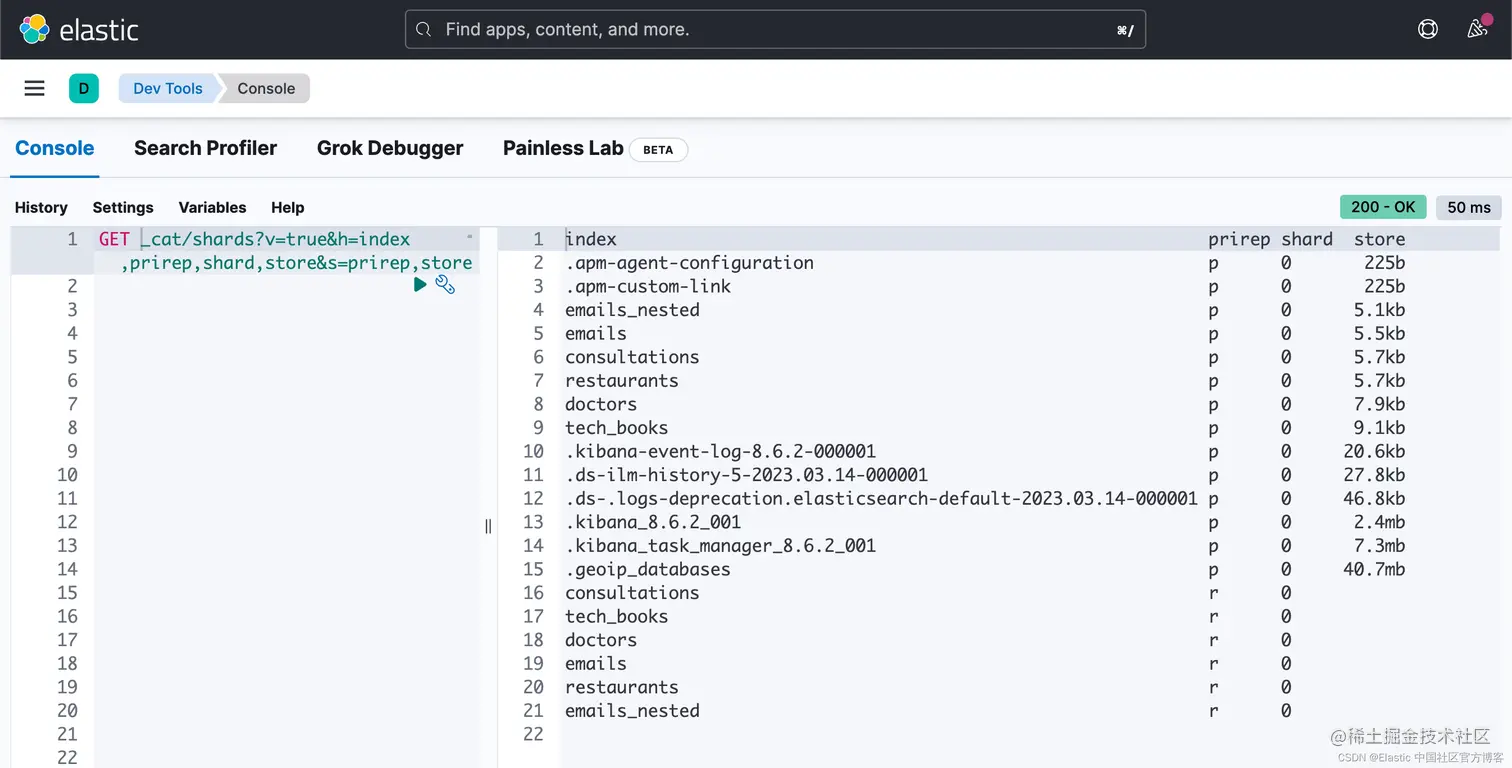The height and width of the screenshot is (768, 1512).
Task: Click 'emails_nested' on output line 4
Action: pyautogui.click(x=632, y=310)
